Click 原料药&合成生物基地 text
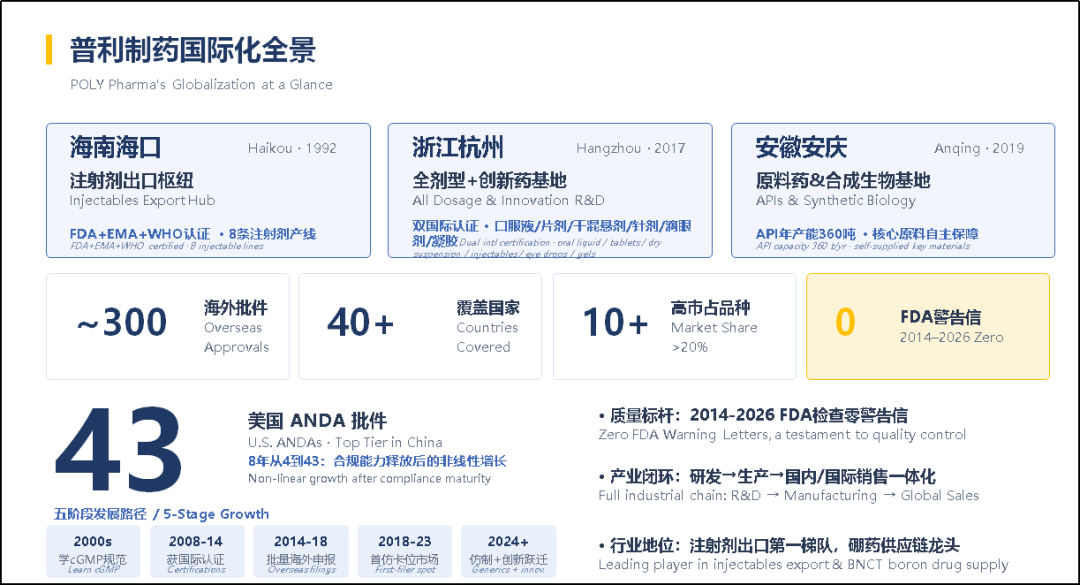Image resolution: width=1080 pixels, height=585 pixels. click(843, 181)
